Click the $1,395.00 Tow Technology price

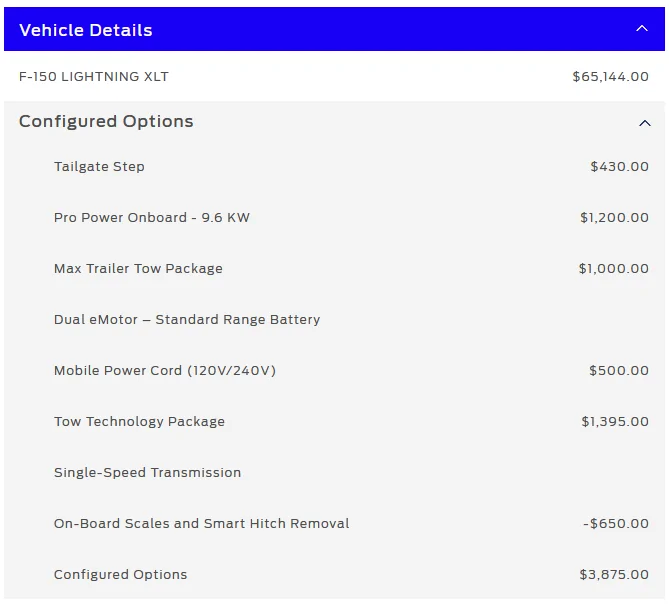(x=614, y=422)
